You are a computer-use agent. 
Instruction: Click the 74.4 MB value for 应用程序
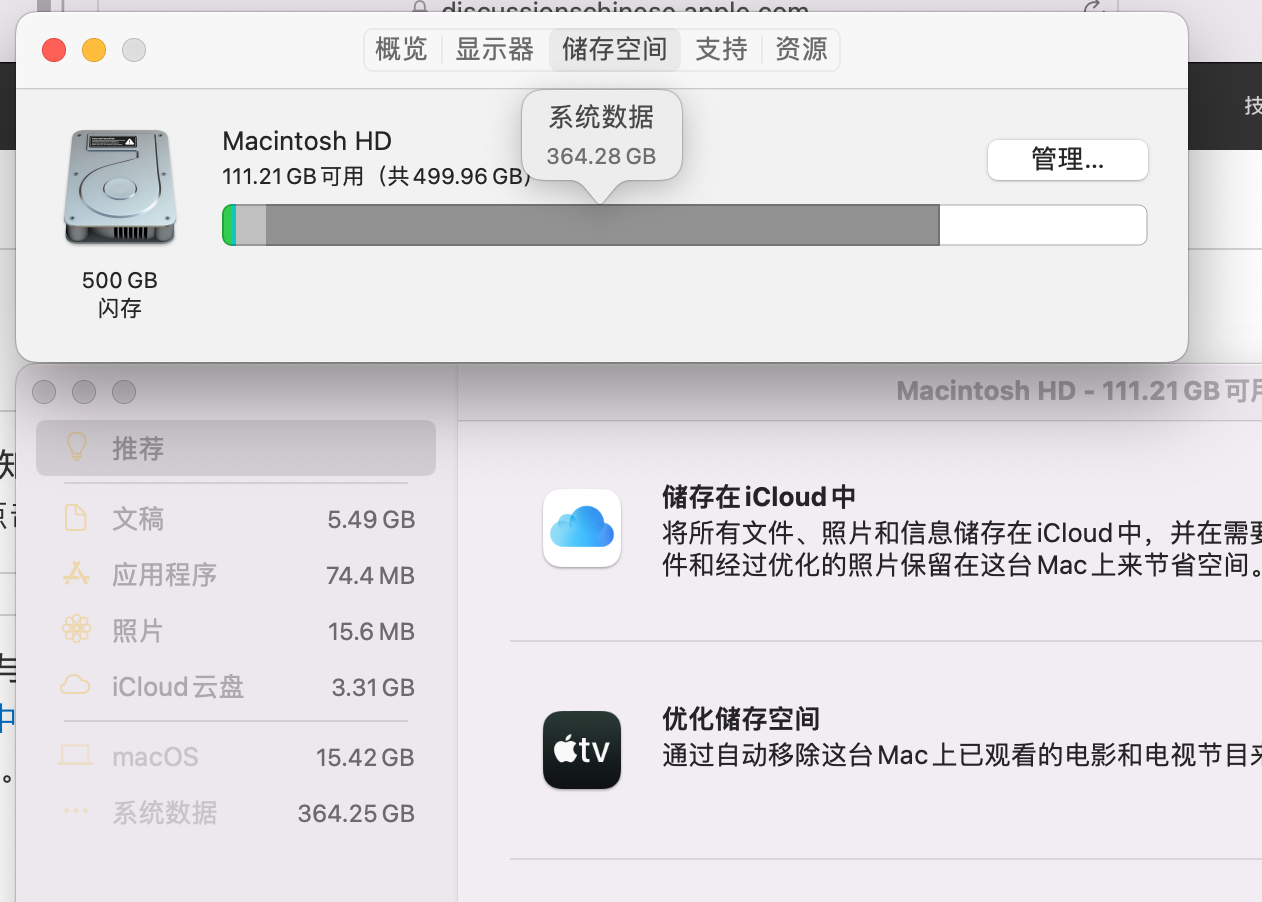click(370, 576)
